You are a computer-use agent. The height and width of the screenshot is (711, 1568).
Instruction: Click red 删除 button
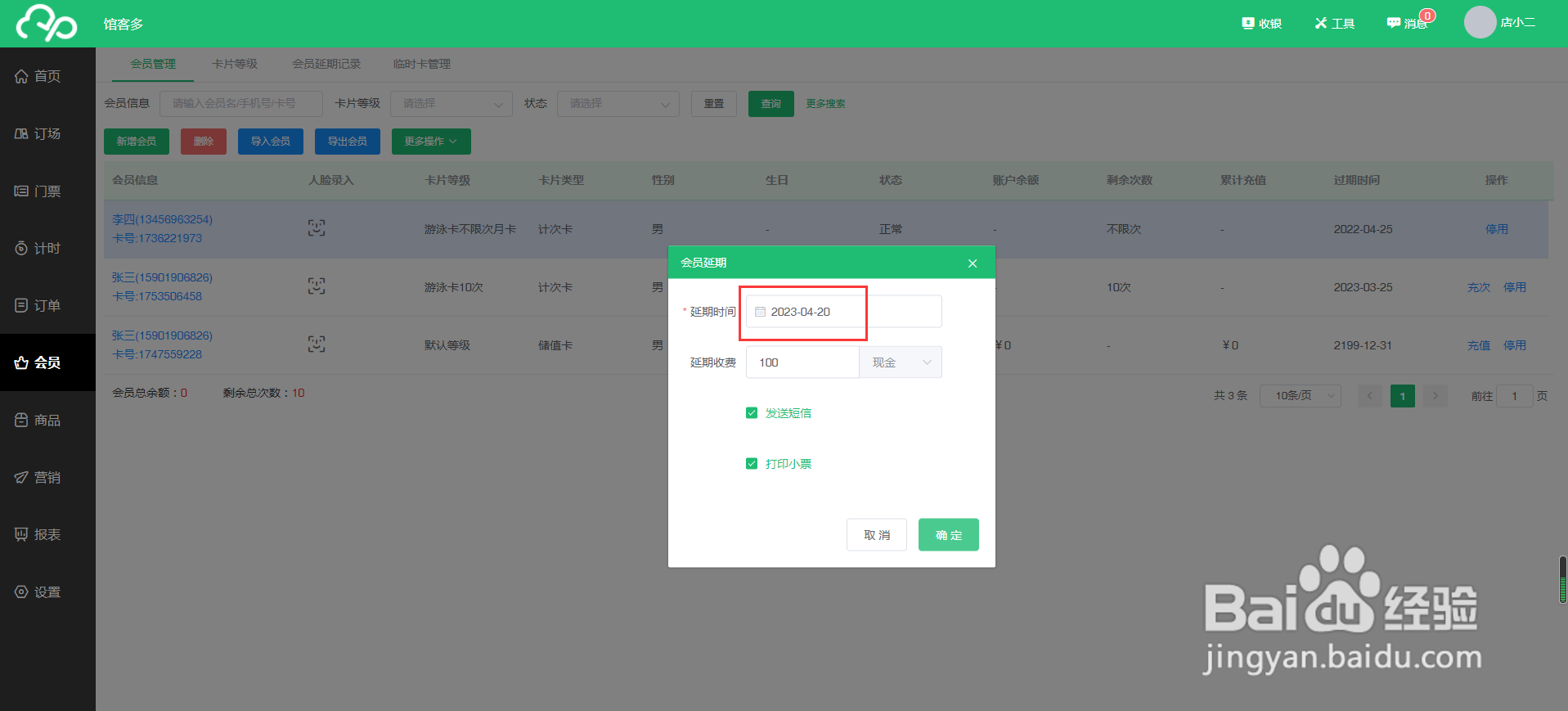[x=204, y=142]
